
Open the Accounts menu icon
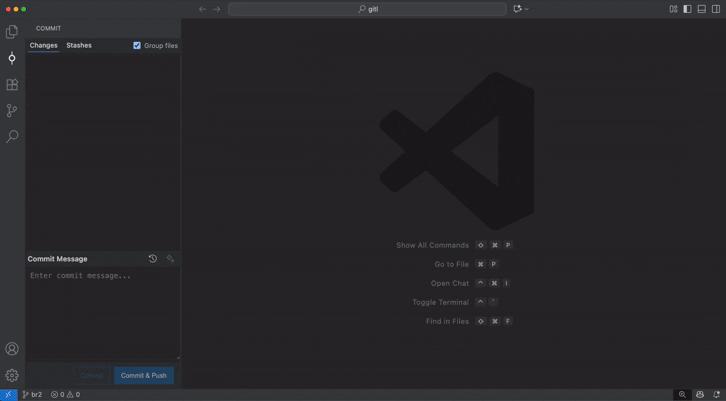click(x=12, y=349)
